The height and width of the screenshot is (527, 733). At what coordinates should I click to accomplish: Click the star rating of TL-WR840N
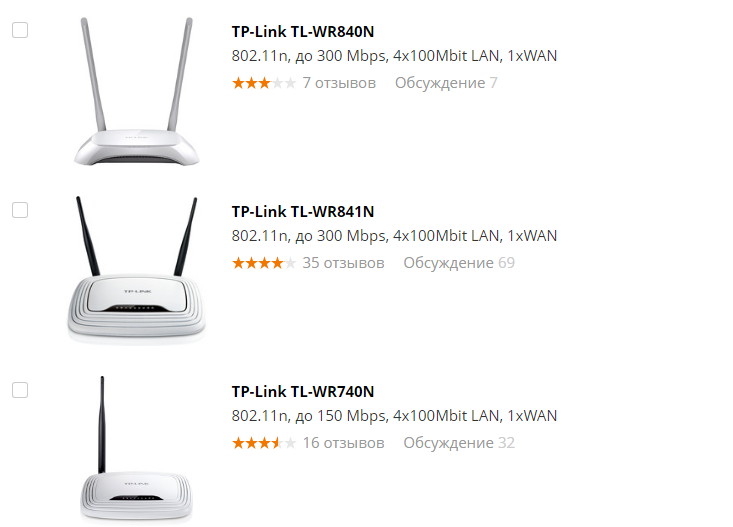click(264, 83)
